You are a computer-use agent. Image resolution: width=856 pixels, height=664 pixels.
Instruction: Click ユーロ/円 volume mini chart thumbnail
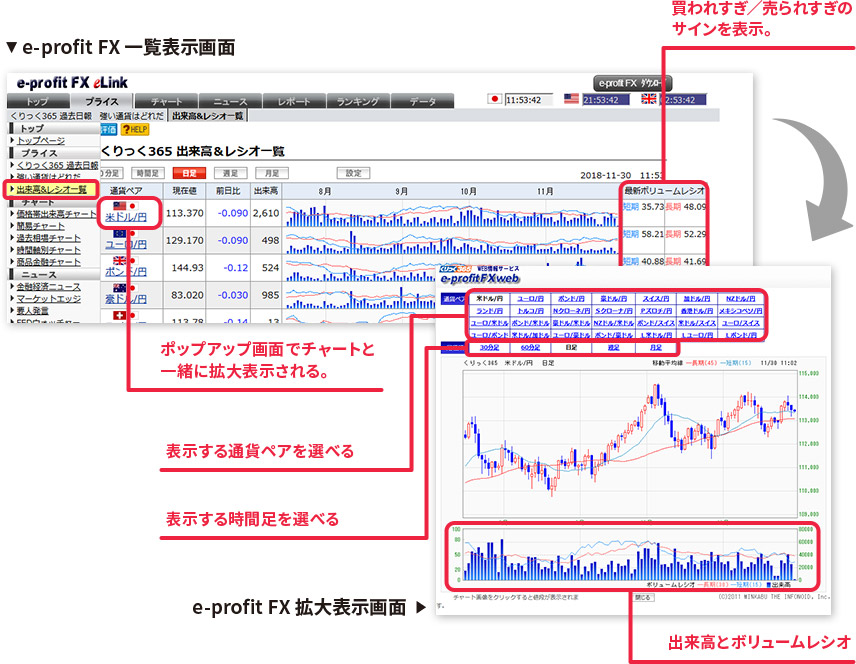[x=451, y=241]
